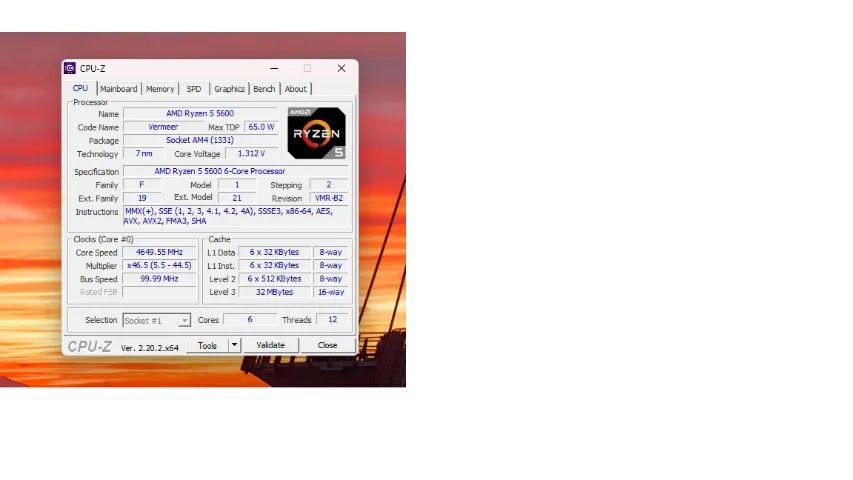Viewport: 853px width, 480px height.
Task: Click the Revision value VMR-B2
Action: click(329, 198)
